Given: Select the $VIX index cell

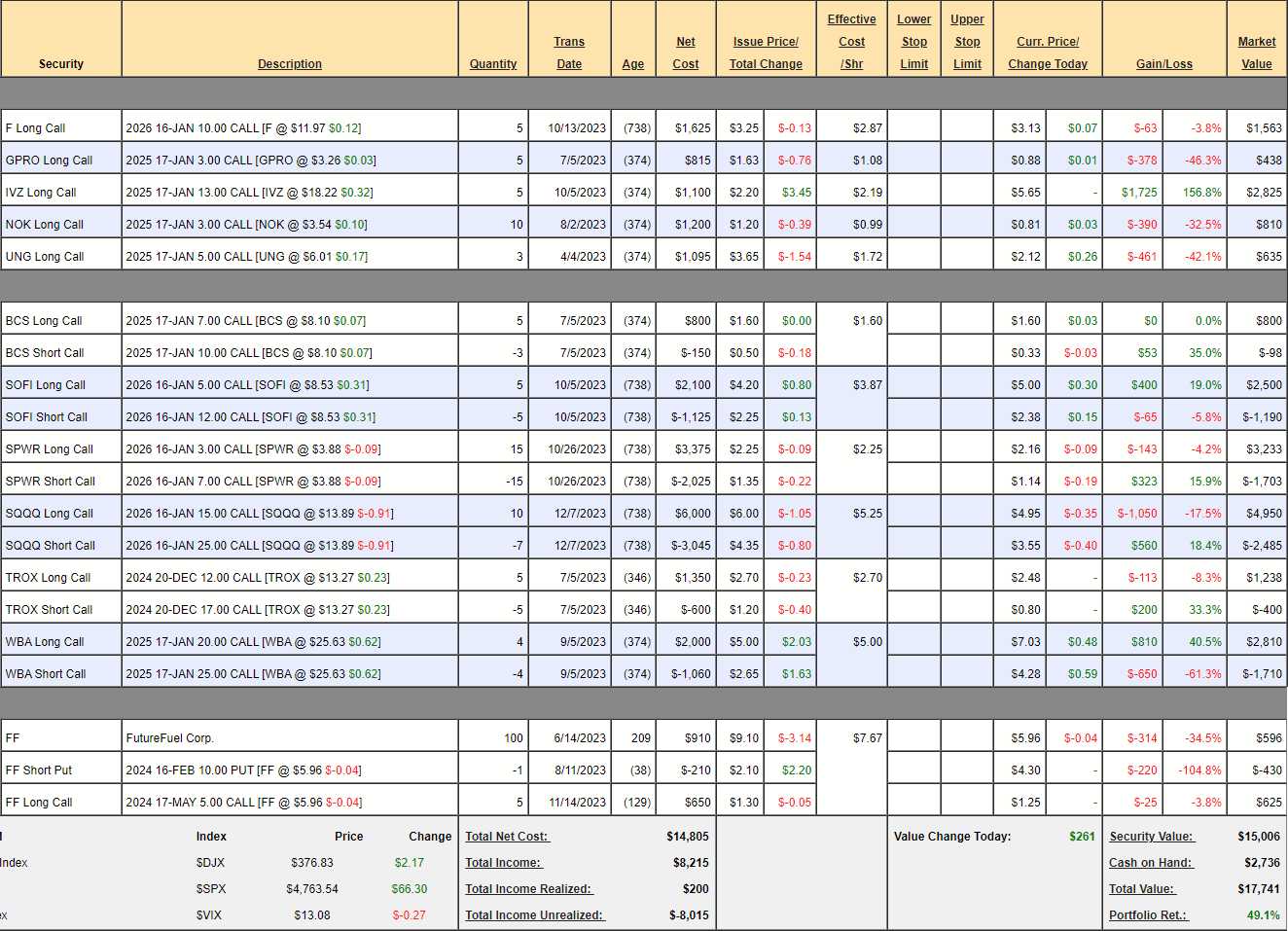Looking at the screenshot, I should click(211, 915).
